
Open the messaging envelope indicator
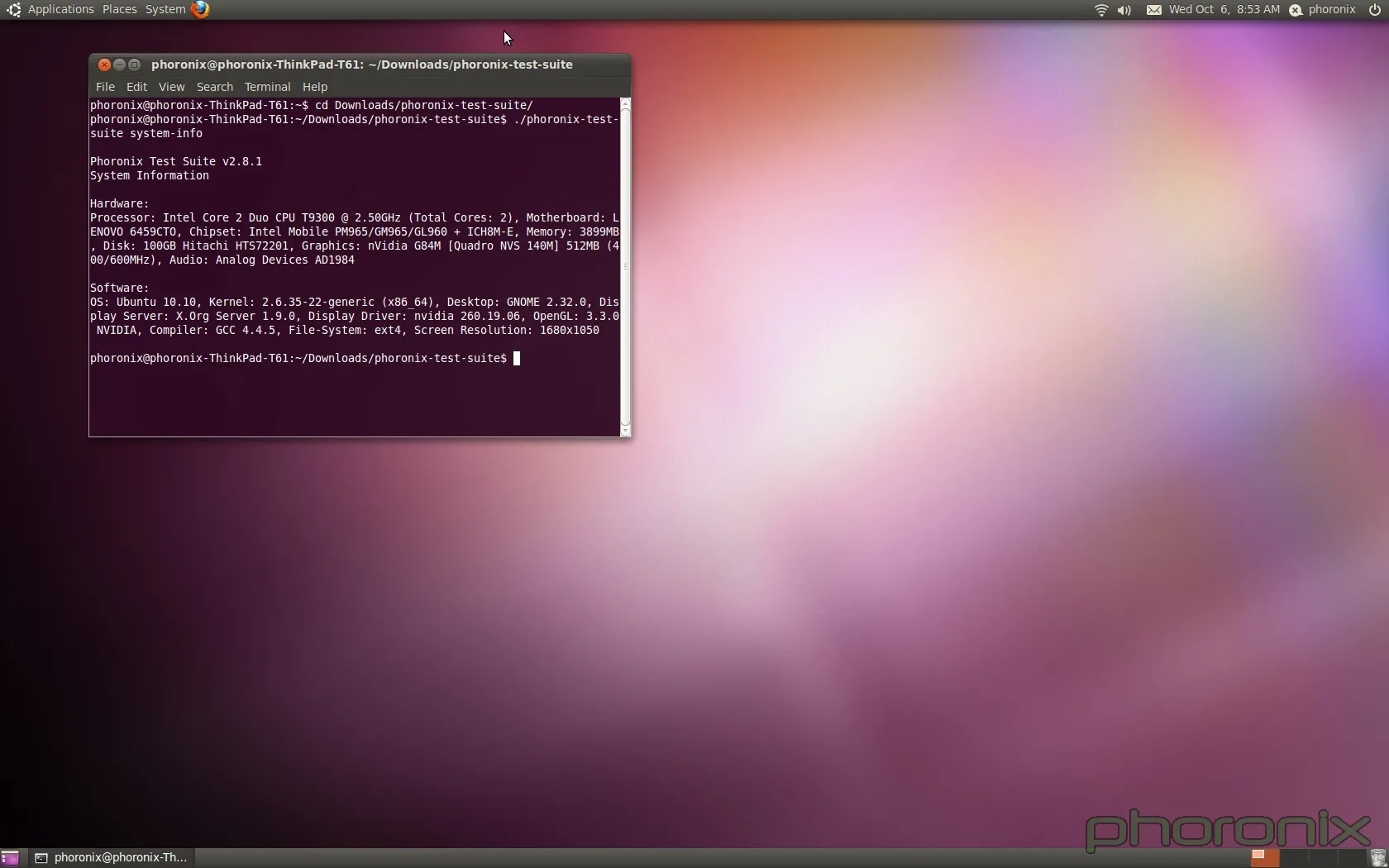pyautogui.click(x=1154, y=10)
